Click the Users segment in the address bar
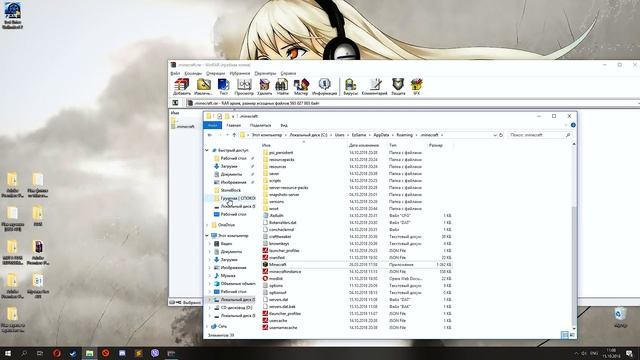 (340, 135)
